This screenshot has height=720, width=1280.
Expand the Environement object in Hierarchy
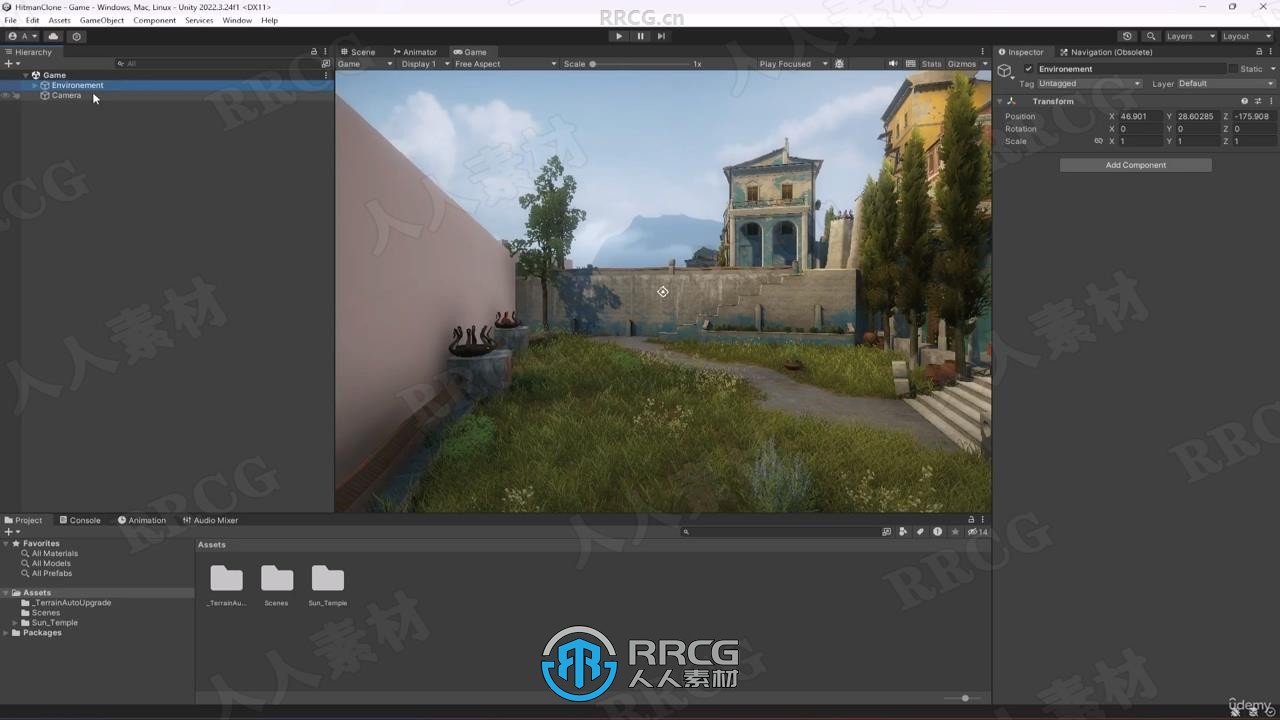pyautogui.click(x=35, y=85)
